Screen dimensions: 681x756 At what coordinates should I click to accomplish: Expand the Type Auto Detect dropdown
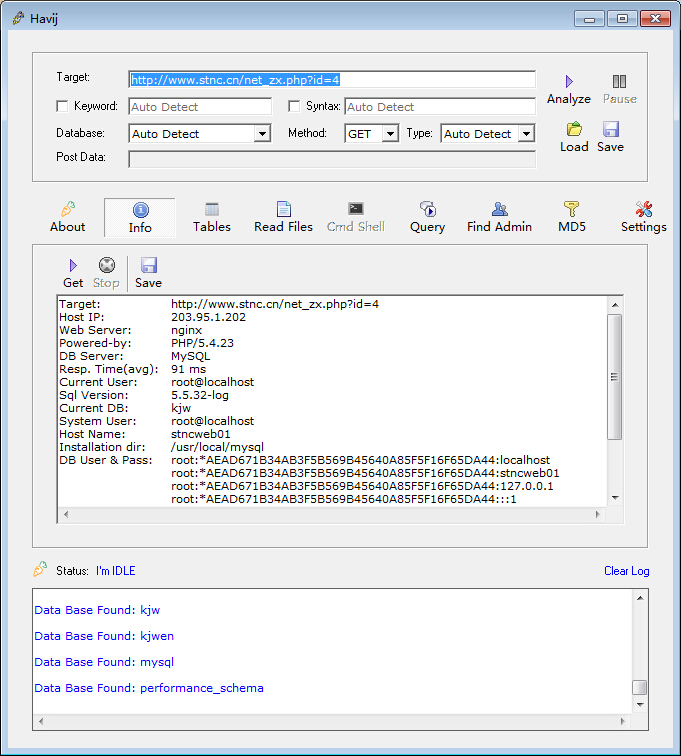[x=526, y=134]
